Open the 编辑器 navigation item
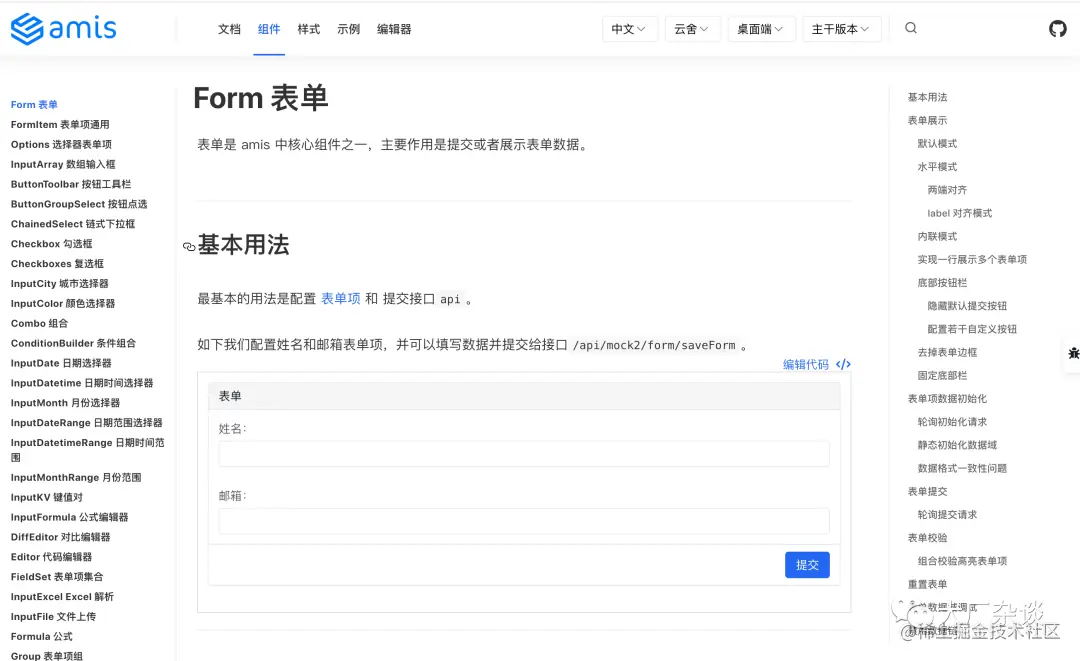This screenshot has height=661, width=1080. pos(393,29)
